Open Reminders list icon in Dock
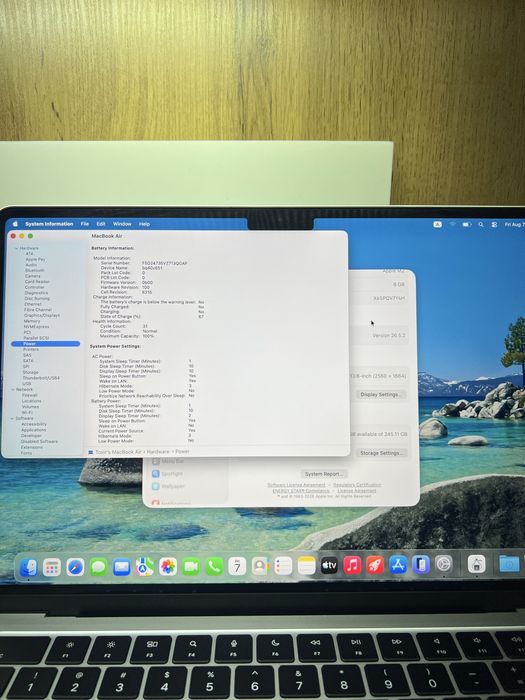The image size is (525, 700). [x=283, y=566]
